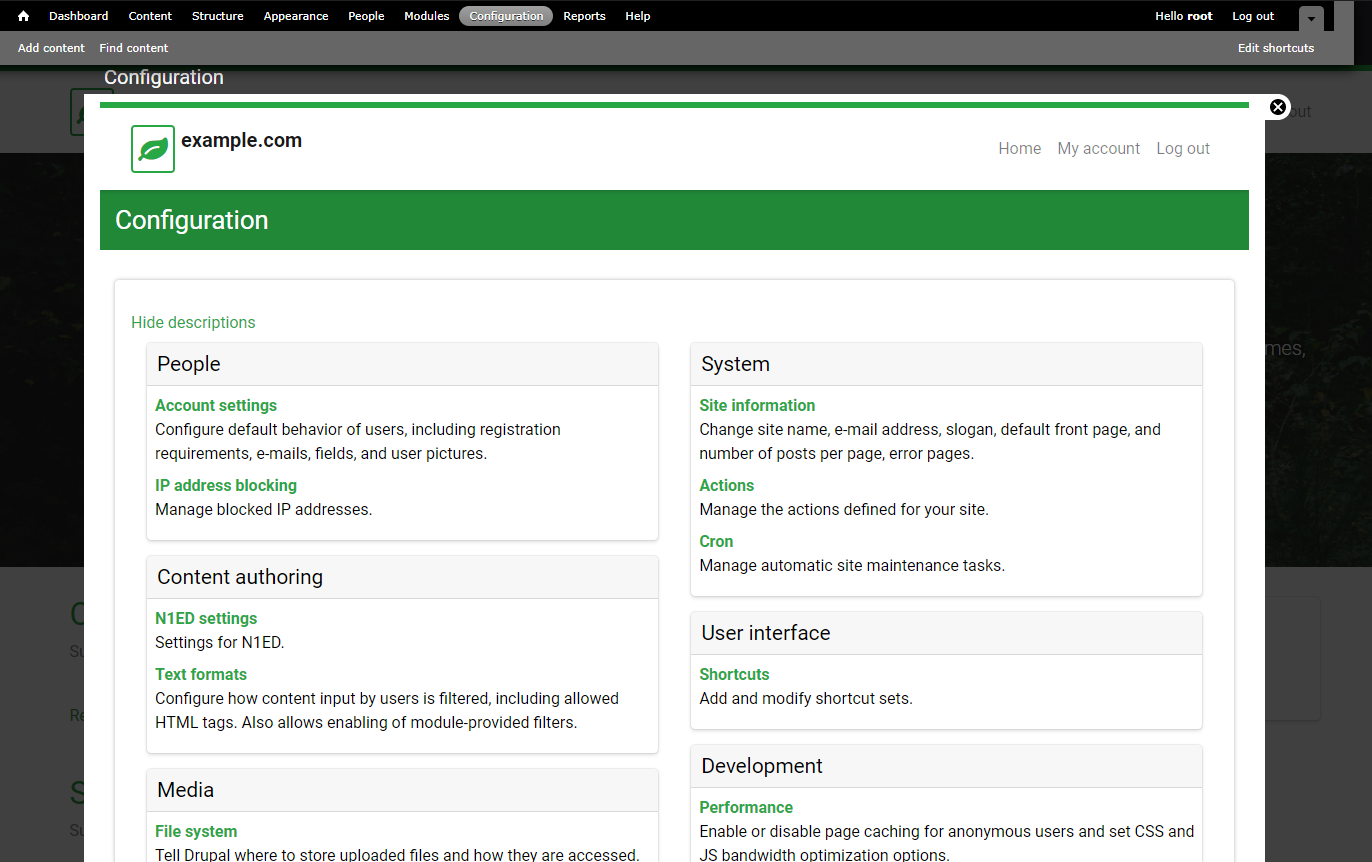Open My account in the overlay navigation
1372x862 pixels.
click(1099, 148)
